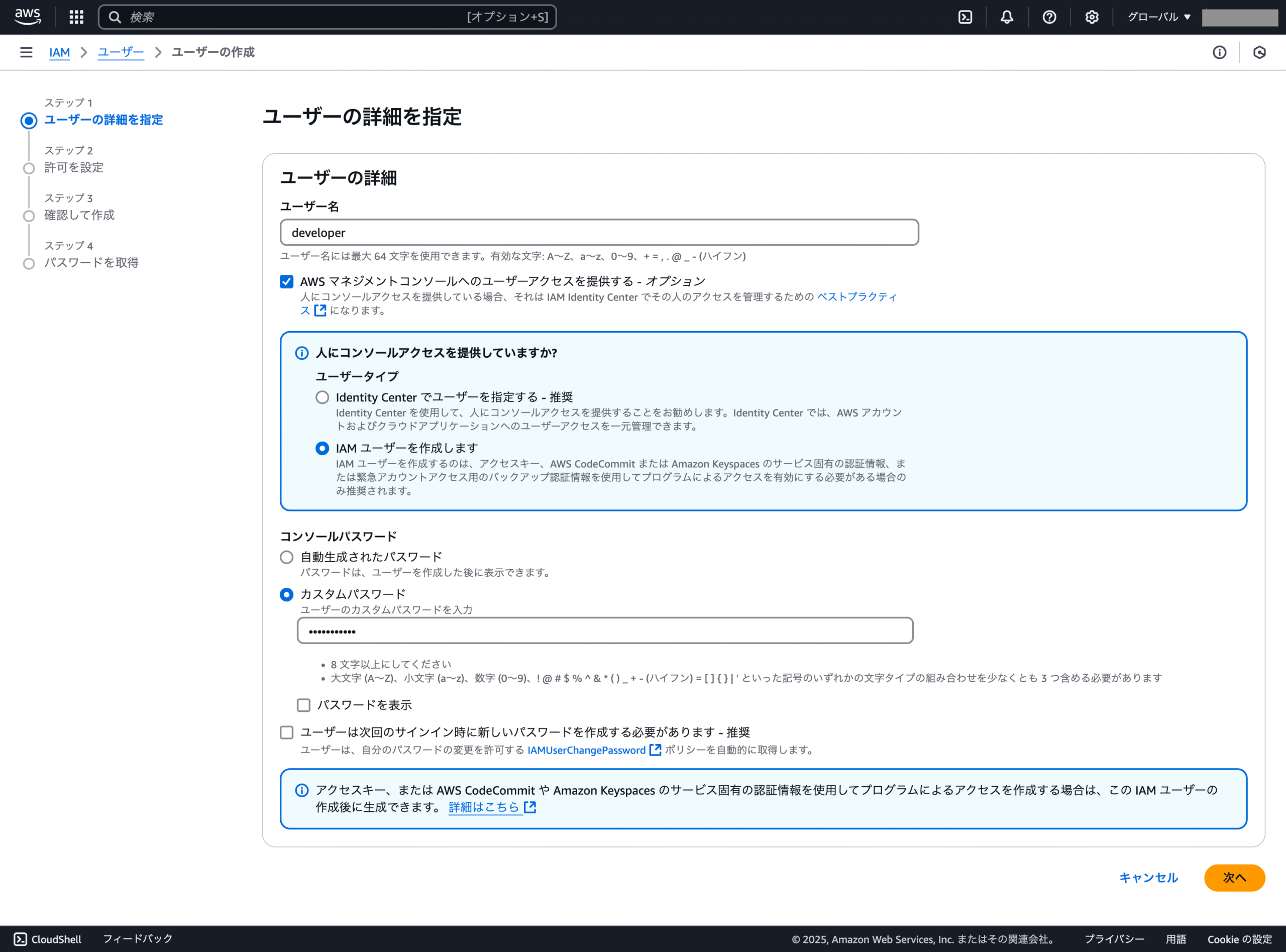Open ベストプラクティス link

pyautogui.click(x=856, y=297)
